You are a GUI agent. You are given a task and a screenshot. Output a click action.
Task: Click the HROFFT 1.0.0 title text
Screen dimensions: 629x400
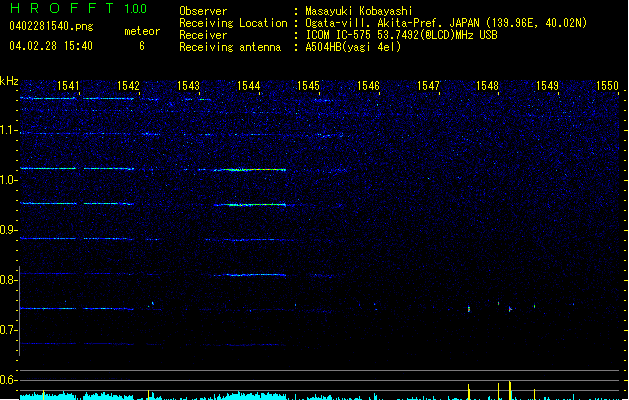coord(79,8)
